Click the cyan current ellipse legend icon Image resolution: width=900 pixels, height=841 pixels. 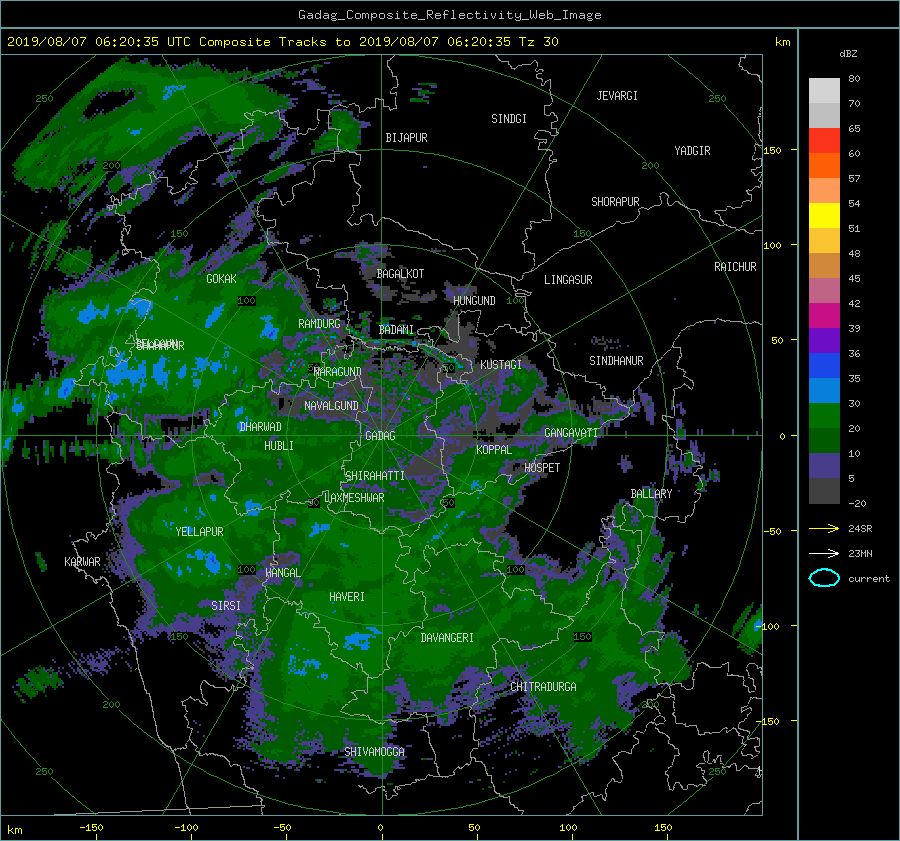click(x=824, y=578)
